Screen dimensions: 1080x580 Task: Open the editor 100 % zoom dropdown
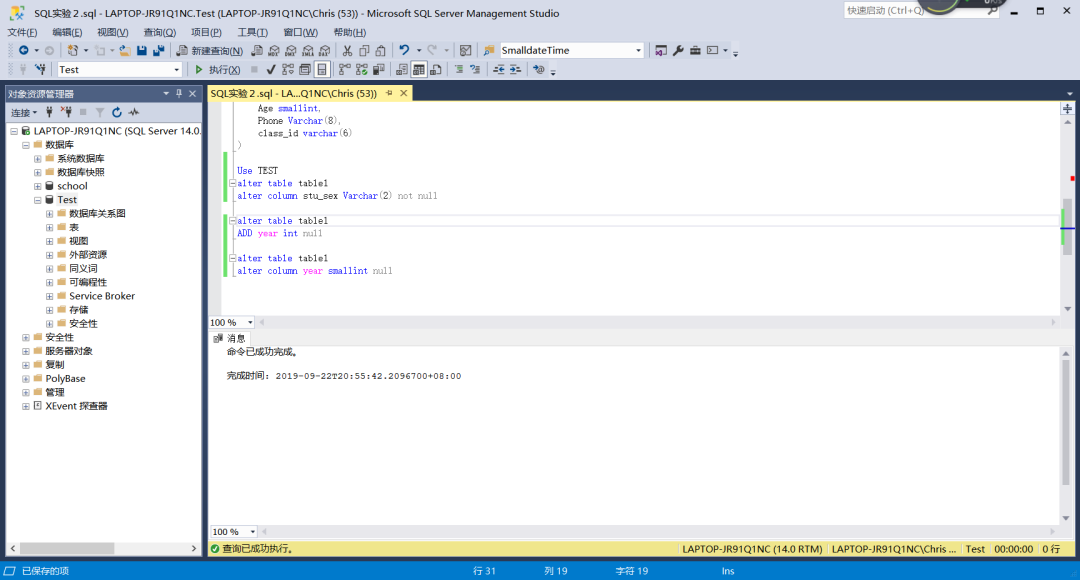[250, 323]
